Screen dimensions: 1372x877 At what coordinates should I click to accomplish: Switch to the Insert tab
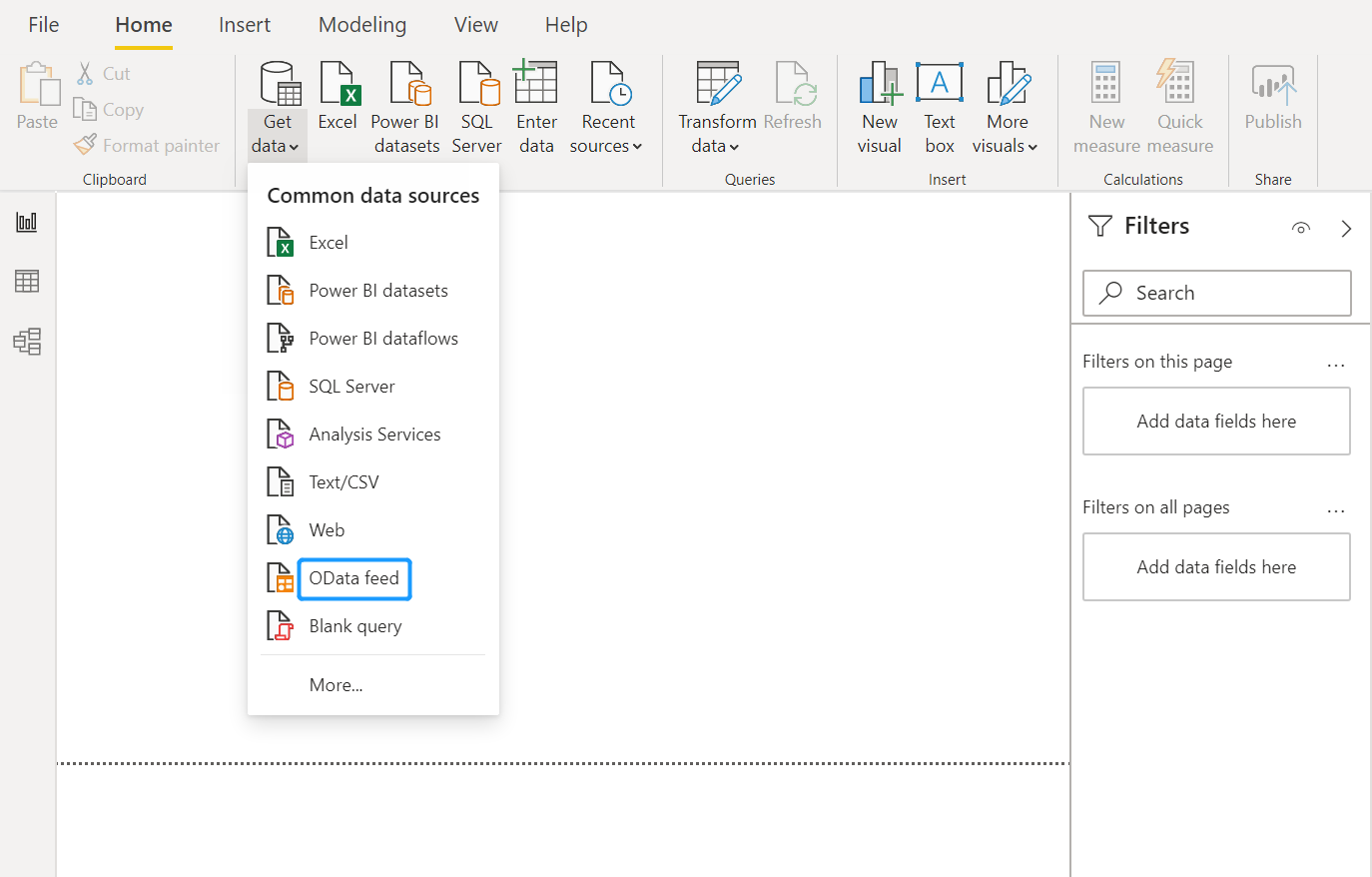245,25
